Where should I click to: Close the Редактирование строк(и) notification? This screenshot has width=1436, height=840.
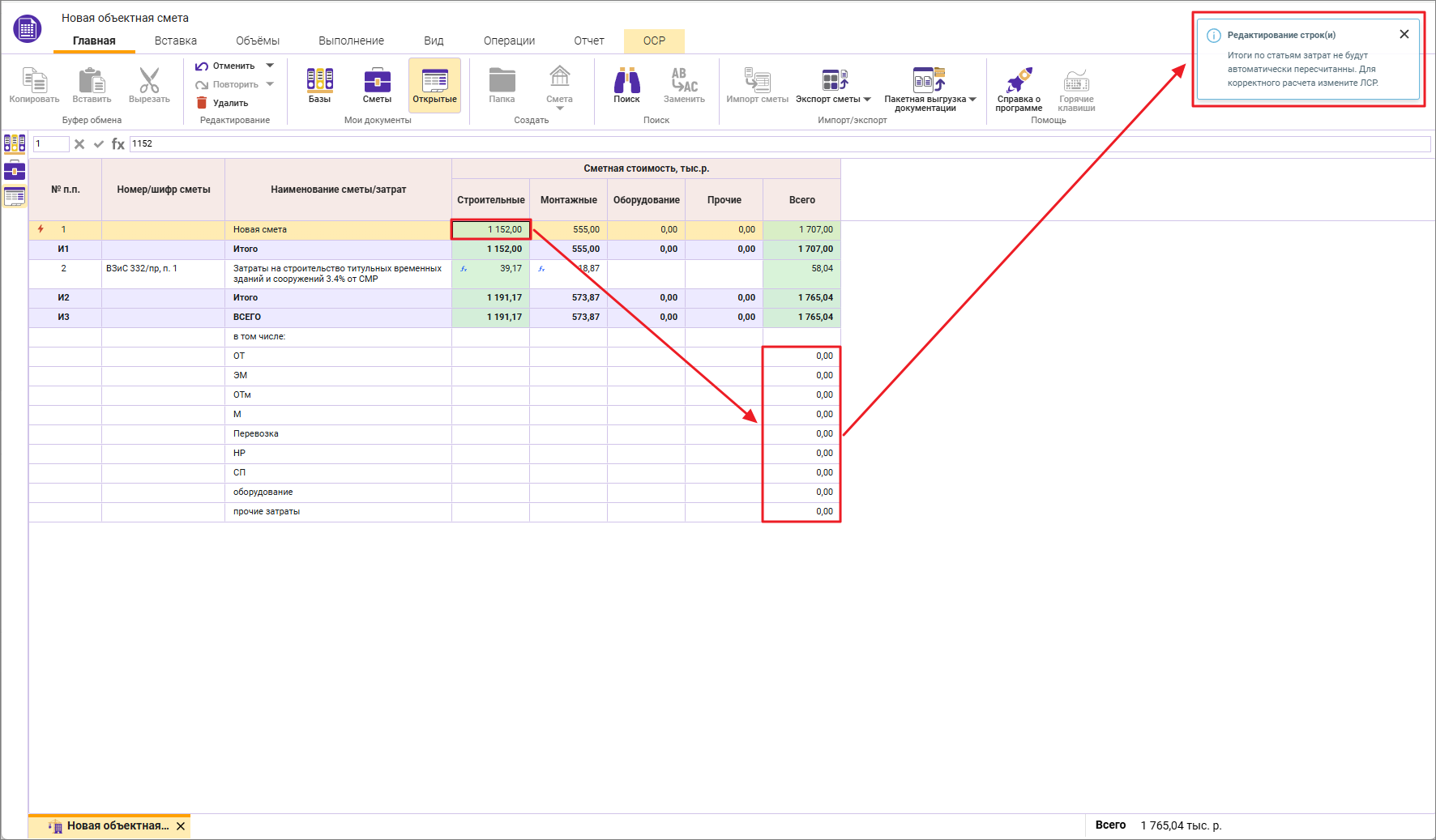click(1404, 34)
